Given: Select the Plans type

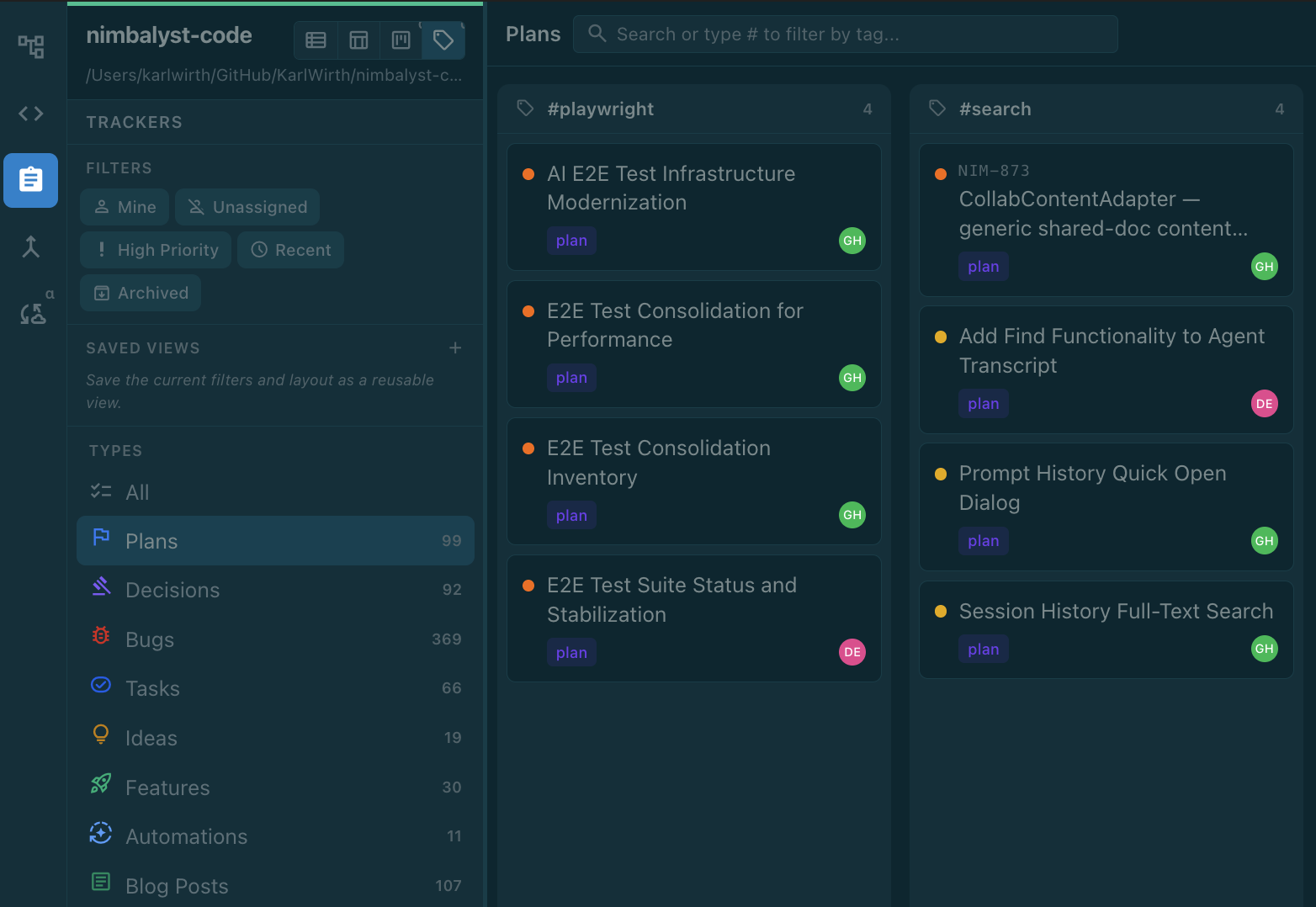Looking at the screenshot, I should [275, 541].
